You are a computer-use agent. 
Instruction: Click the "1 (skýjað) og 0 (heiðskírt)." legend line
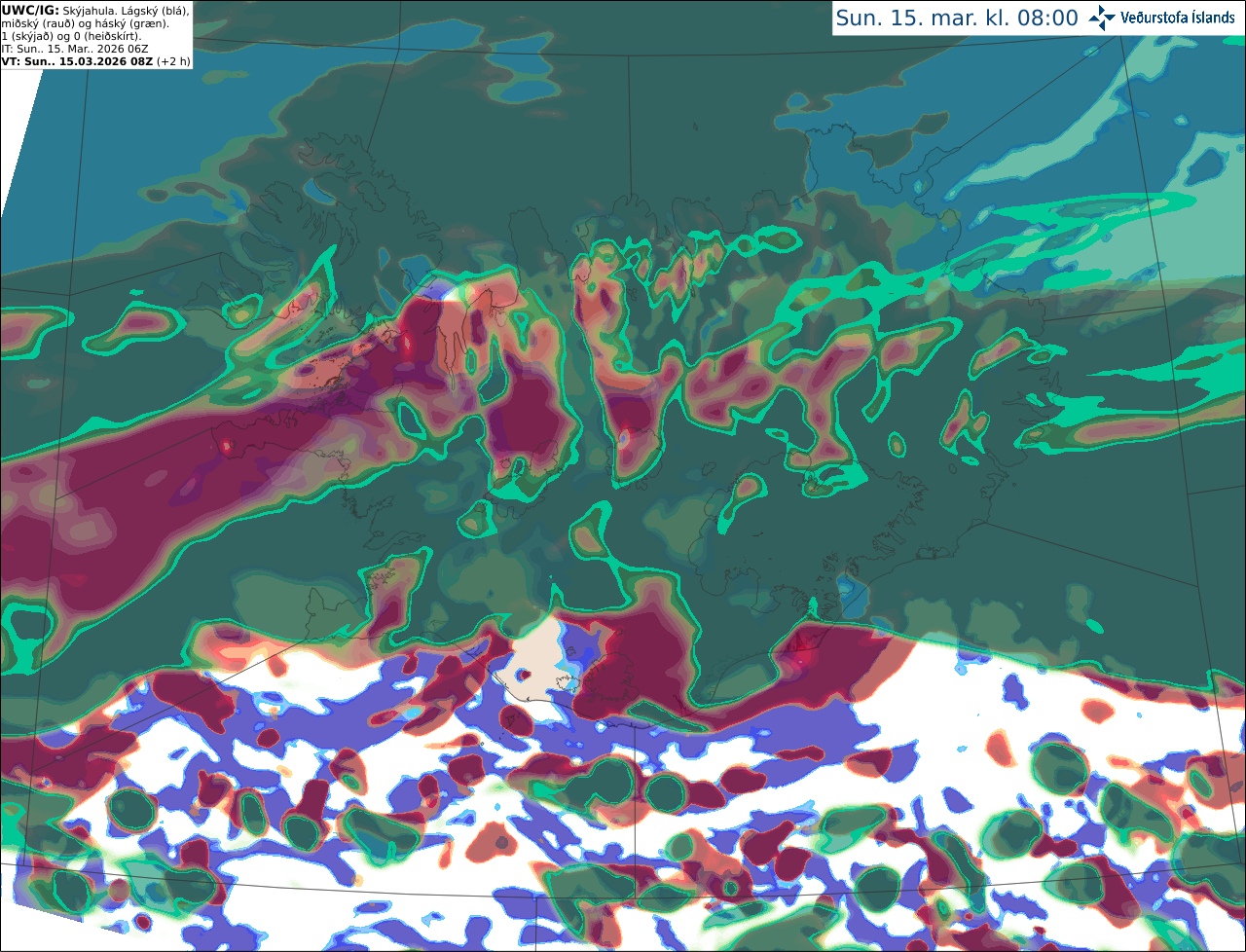coord(71,35)
